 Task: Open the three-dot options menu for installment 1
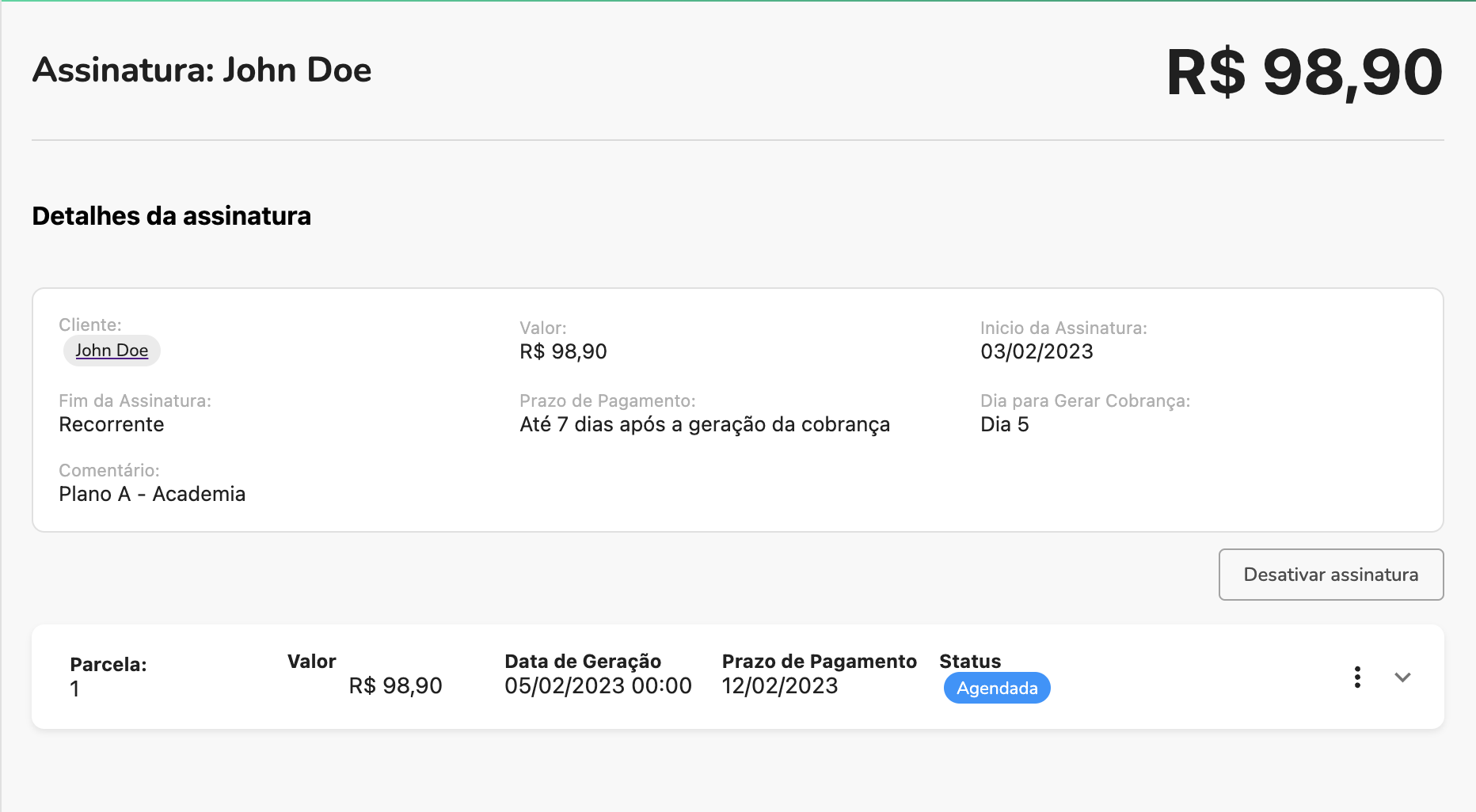point(1357,677)
